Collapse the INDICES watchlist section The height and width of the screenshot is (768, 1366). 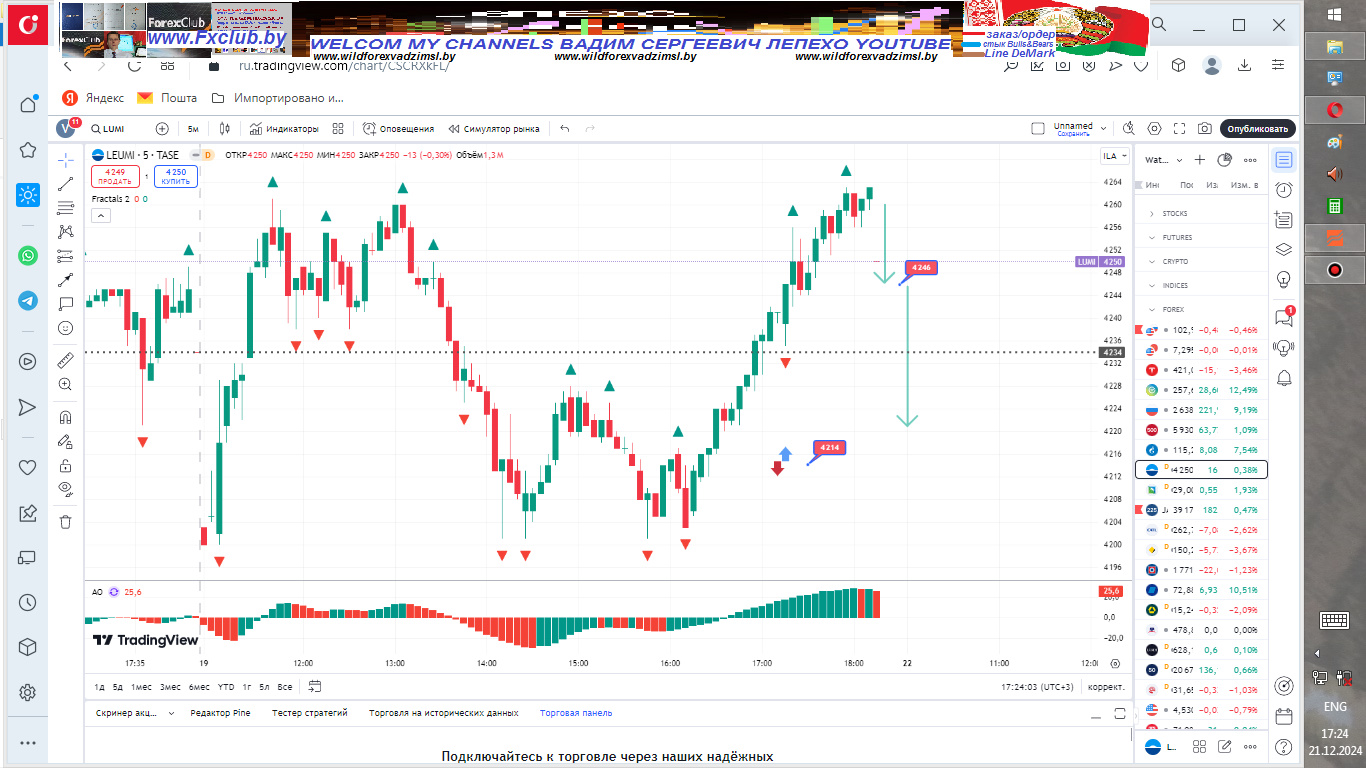pos(1151,286)
